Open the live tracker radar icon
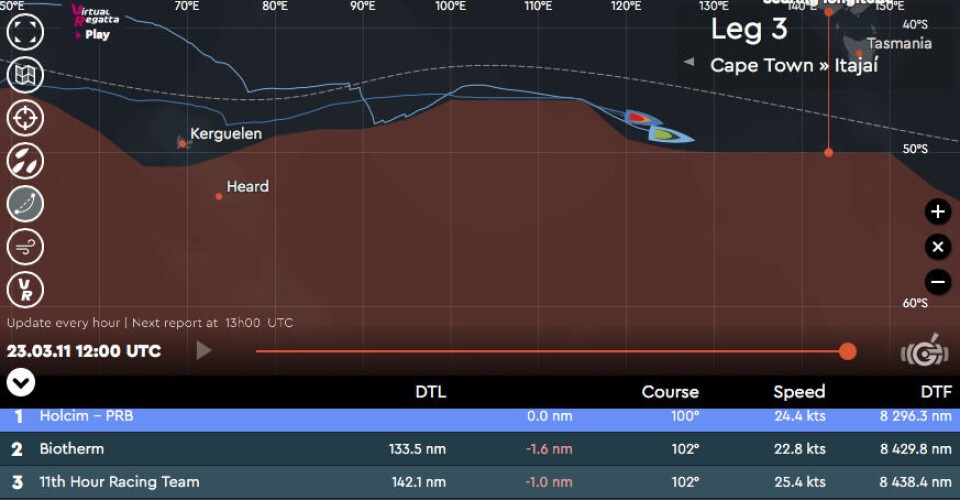 coord(923,352)
